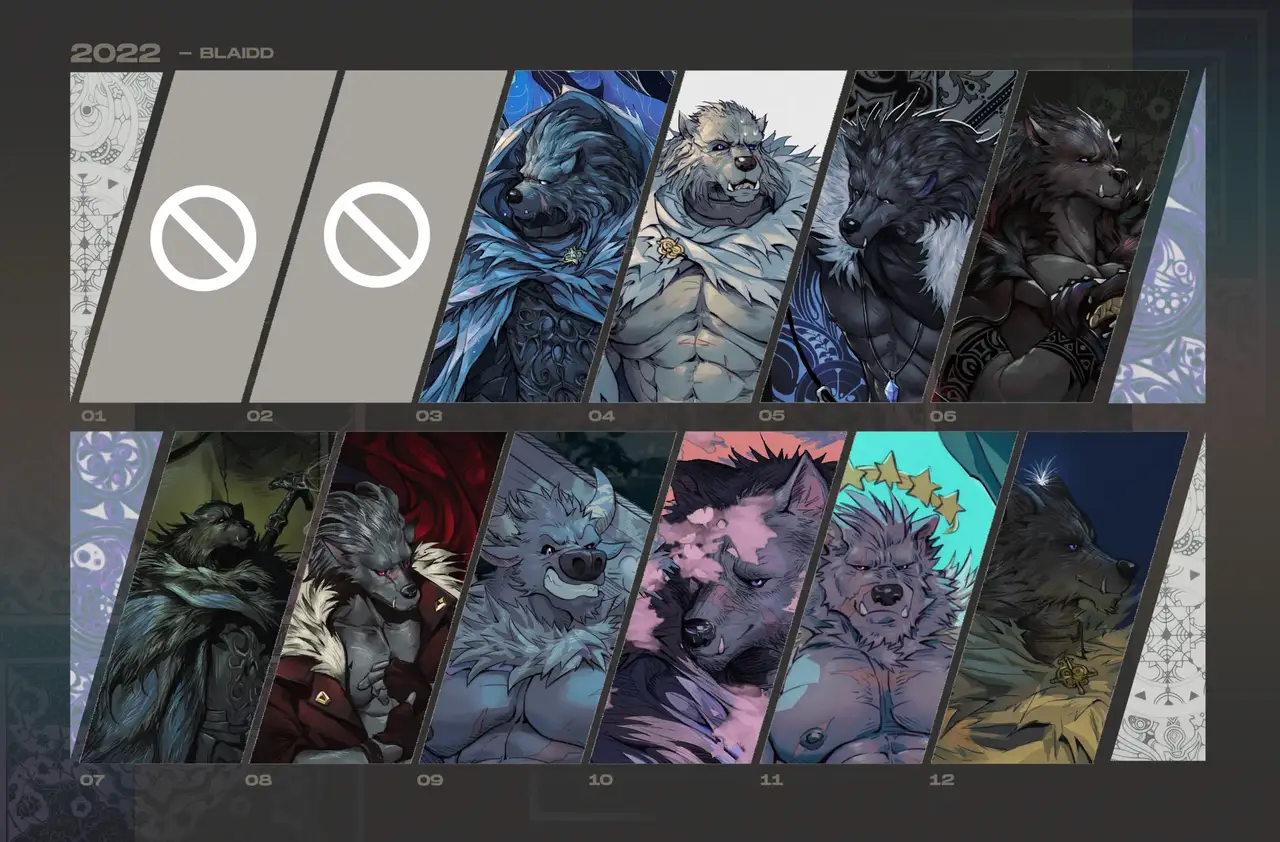Click the 2022 year heading
The height and width of the screenshot is (842, 1280).
click(x=115, y=53)
